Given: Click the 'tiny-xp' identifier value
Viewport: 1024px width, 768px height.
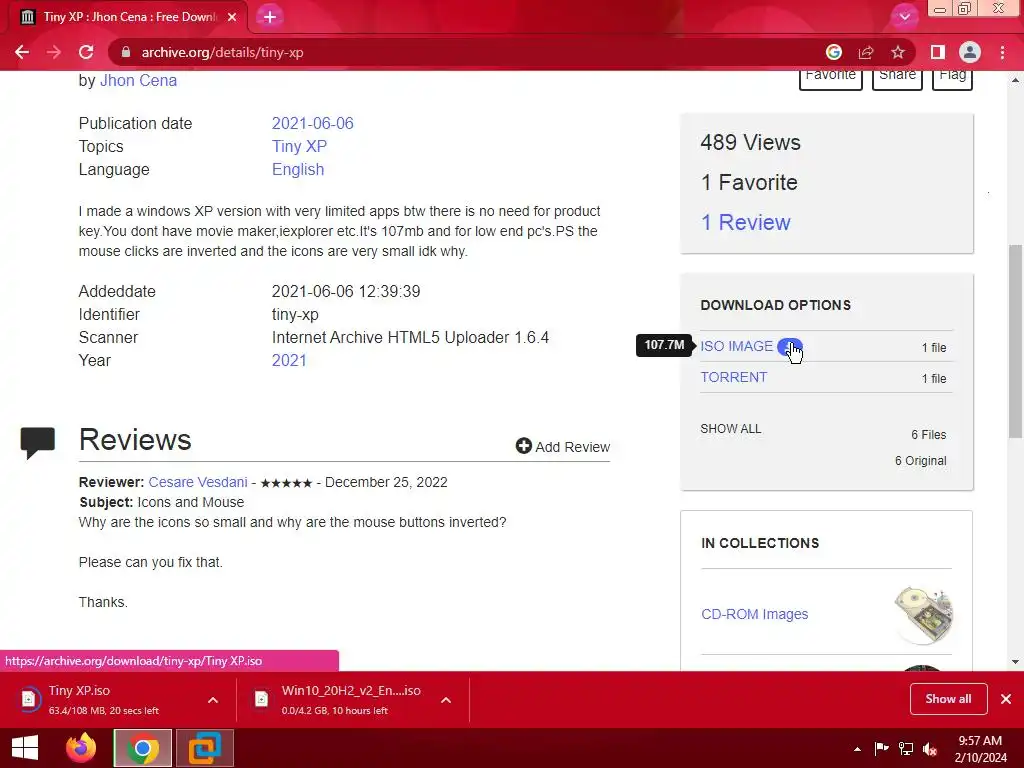Looking at the screenshot, I should pyautogui.click(x=295, y=315).
